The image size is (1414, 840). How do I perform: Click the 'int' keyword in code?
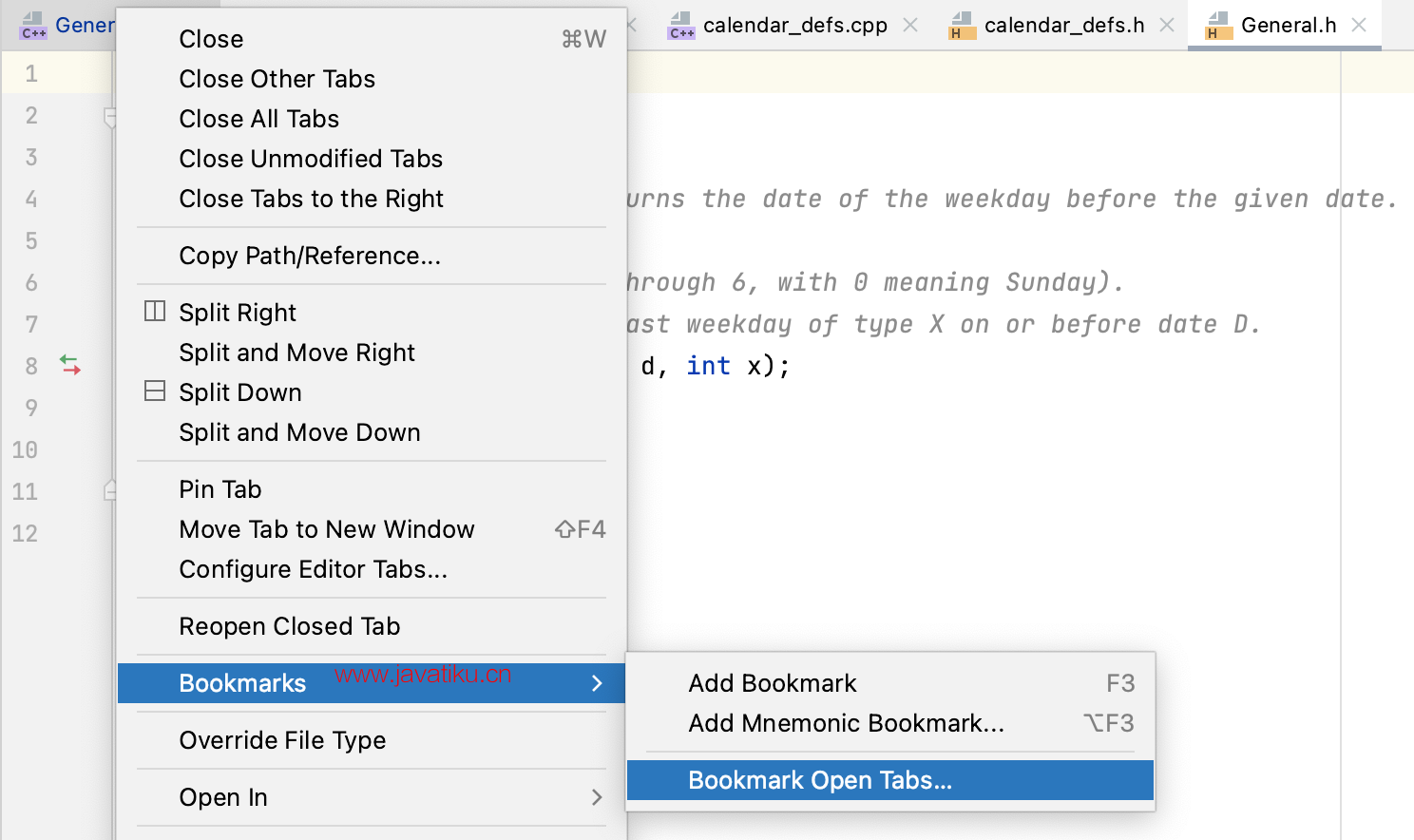coord(709,366)
